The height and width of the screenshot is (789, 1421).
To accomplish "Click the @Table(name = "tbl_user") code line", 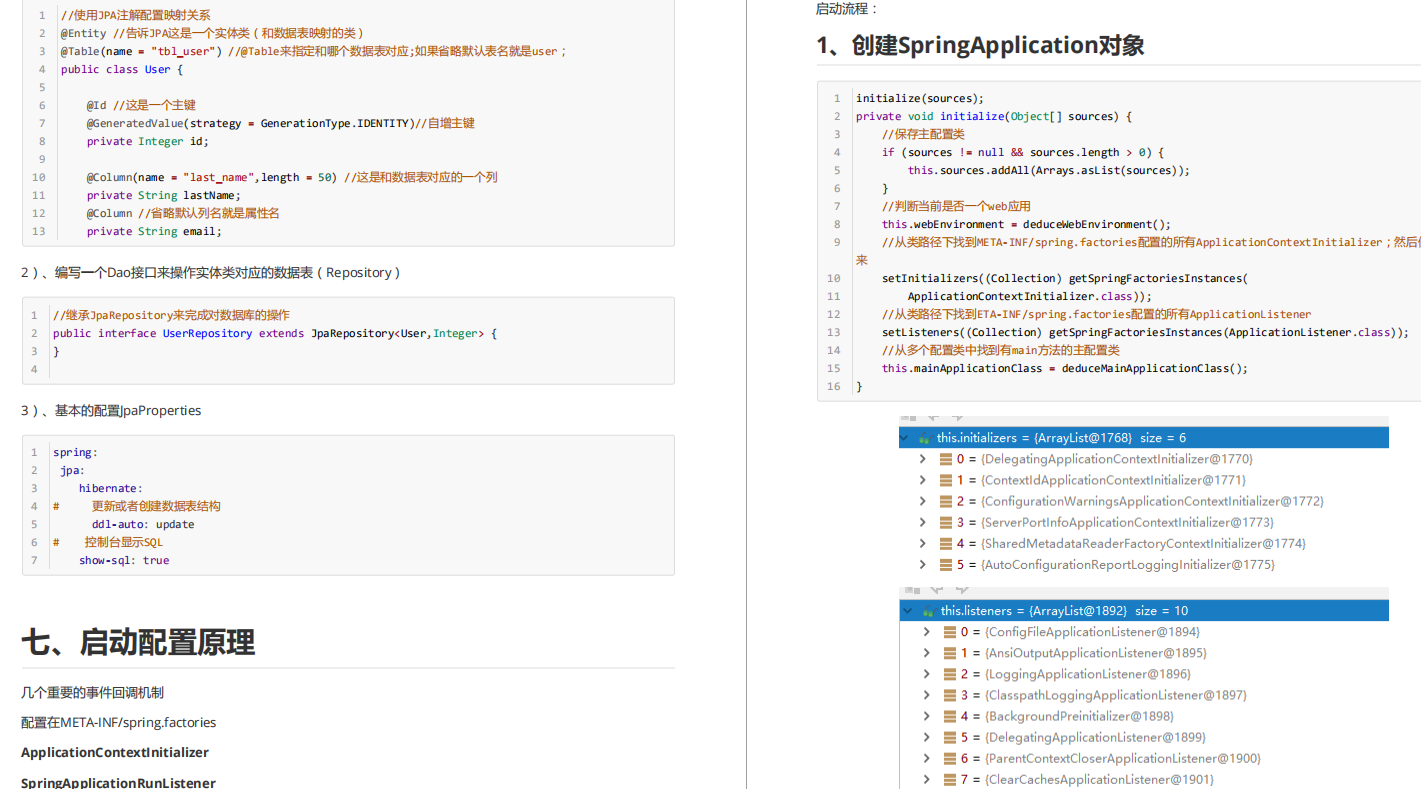I will 314,51.
